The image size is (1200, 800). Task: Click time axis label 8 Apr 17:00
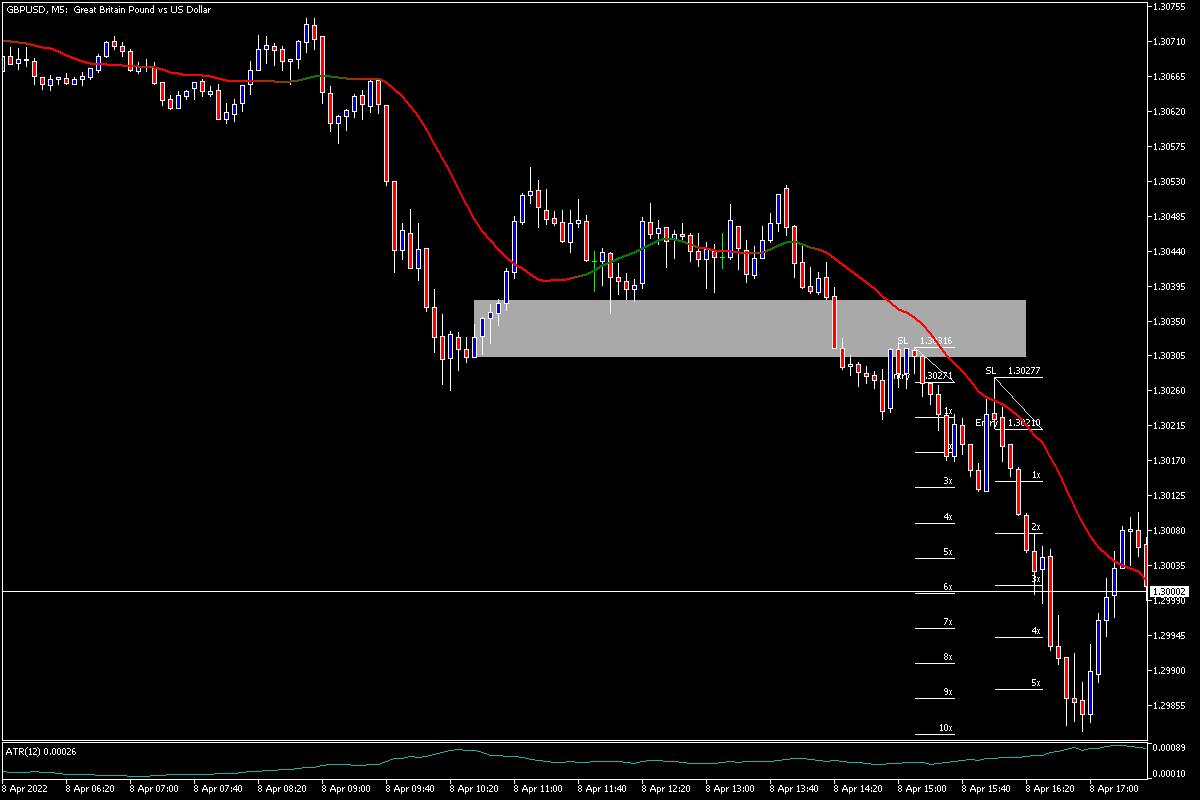coord(1113,788)
